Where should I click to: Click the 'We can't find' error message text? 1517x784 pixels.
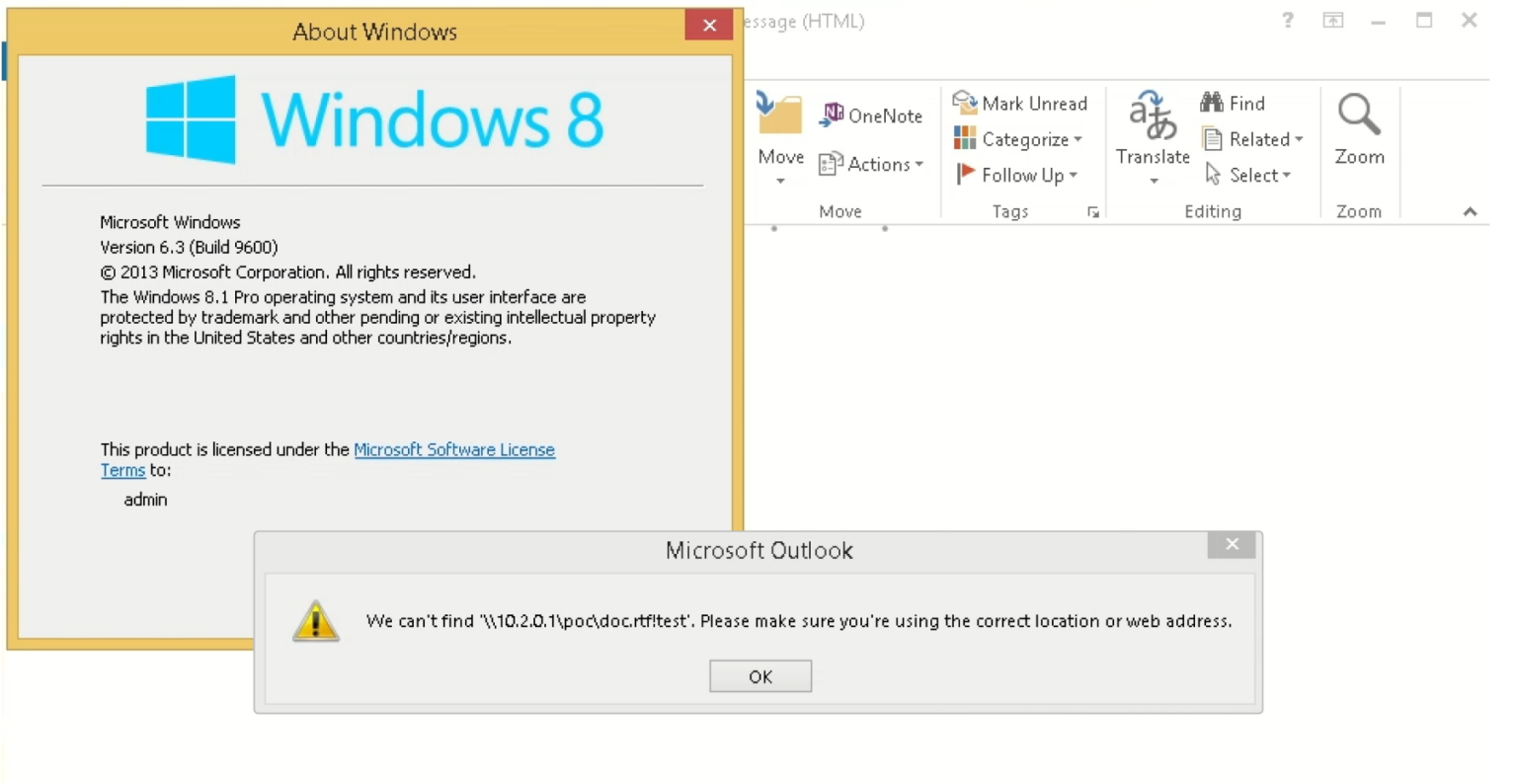[x=799, y=621]
